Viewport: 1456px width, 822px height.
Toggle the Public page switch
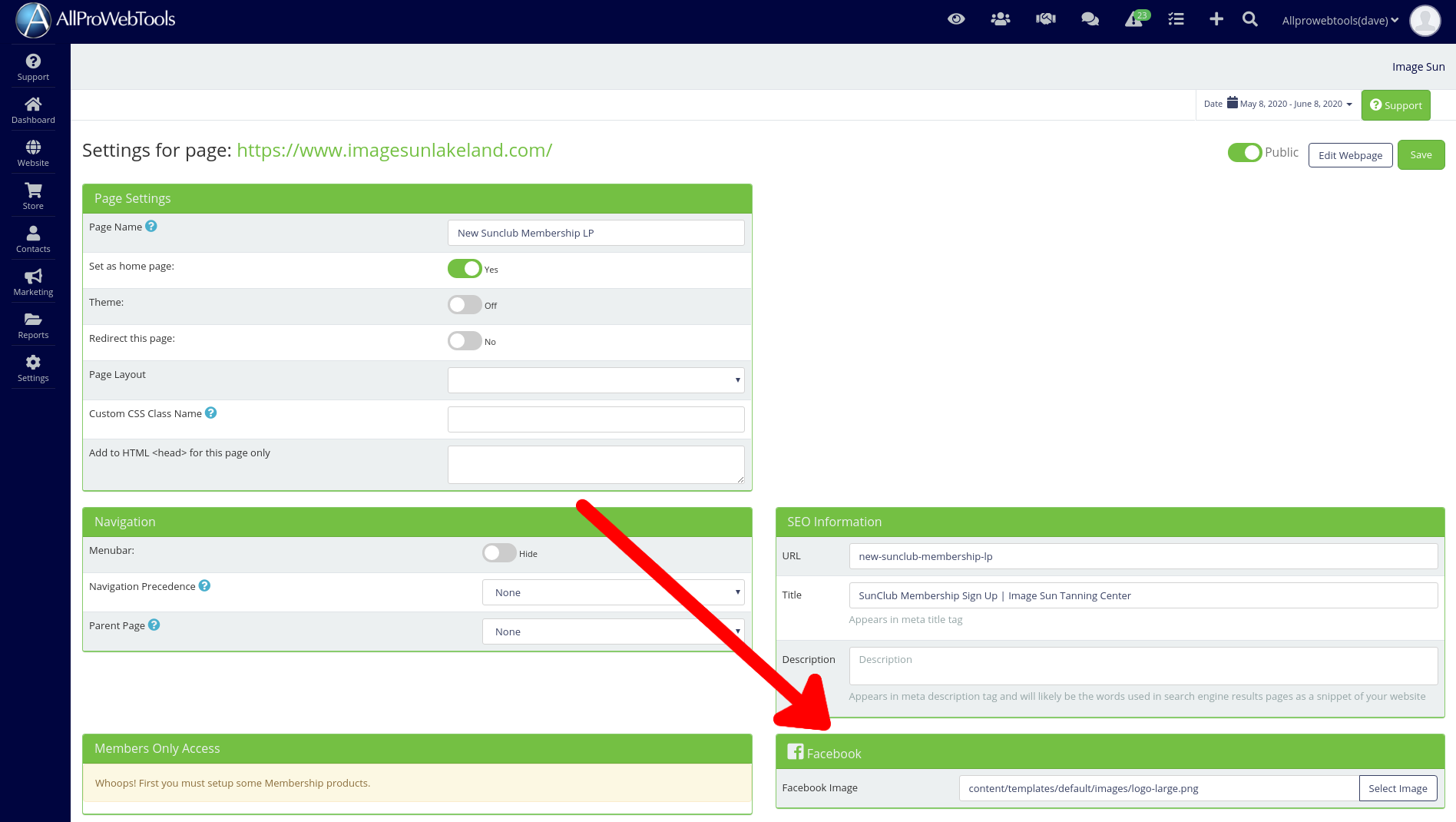[1244, 153]
